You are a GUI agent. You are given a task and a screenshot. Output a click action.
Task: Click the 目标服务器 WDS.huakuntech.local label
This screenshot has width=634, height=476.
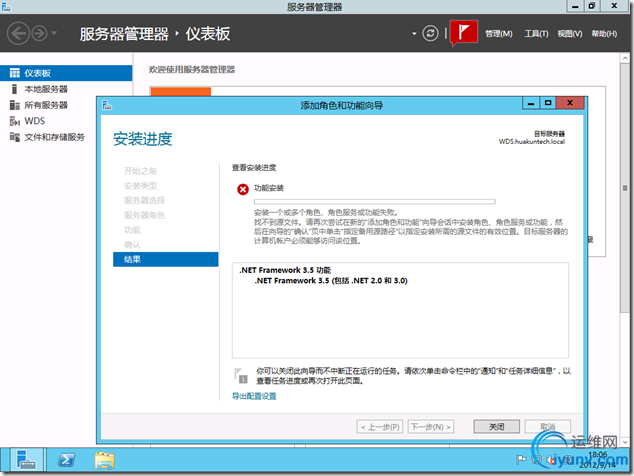pos(532,138)
